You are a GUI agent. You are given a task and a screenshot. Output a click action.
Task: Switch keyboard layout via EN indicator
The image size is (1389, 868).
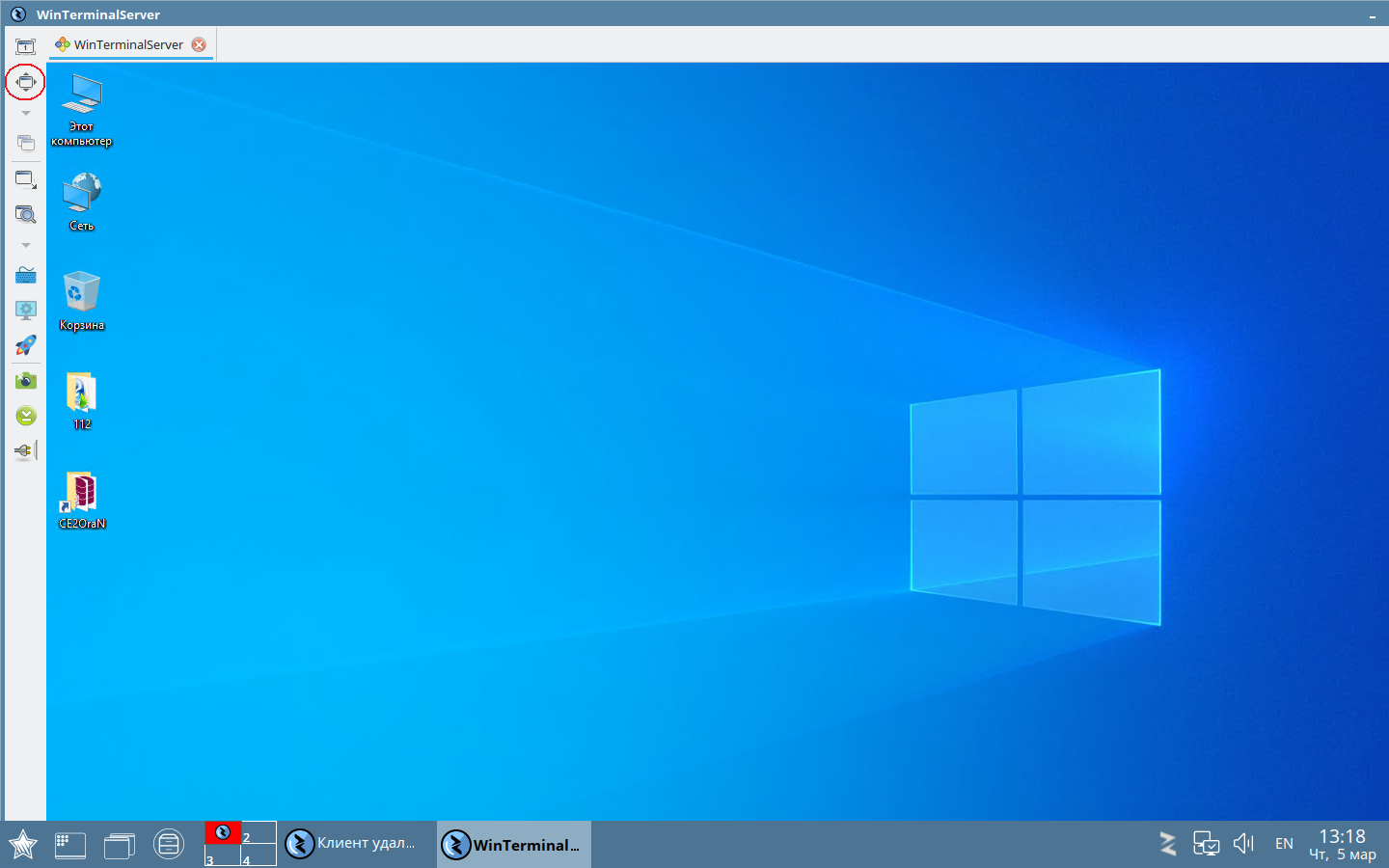pos(1284,844)
